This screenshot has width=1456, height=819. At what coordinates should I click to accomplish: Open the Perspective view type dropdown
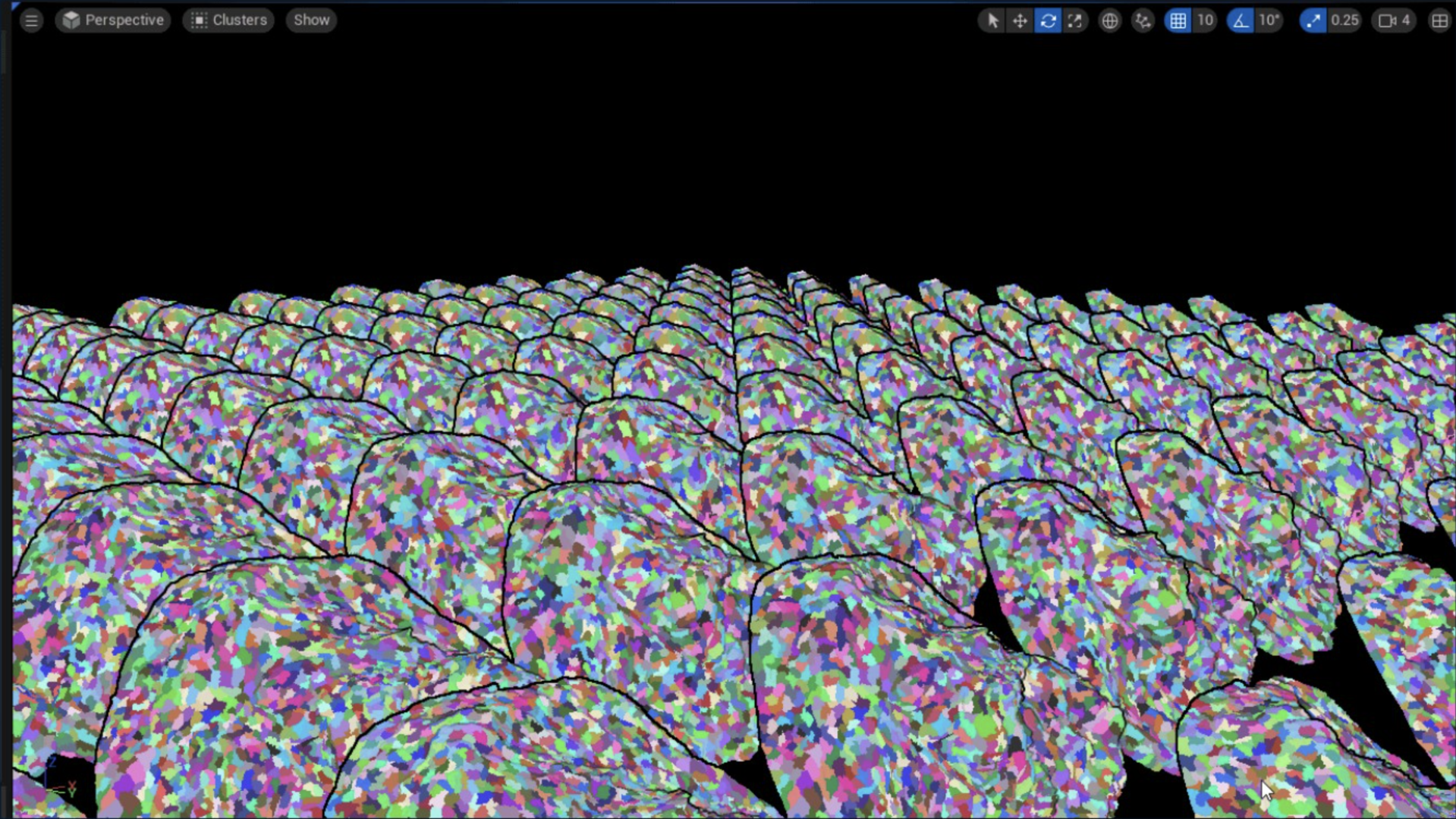pyautogui.click(x=113, y=20)
